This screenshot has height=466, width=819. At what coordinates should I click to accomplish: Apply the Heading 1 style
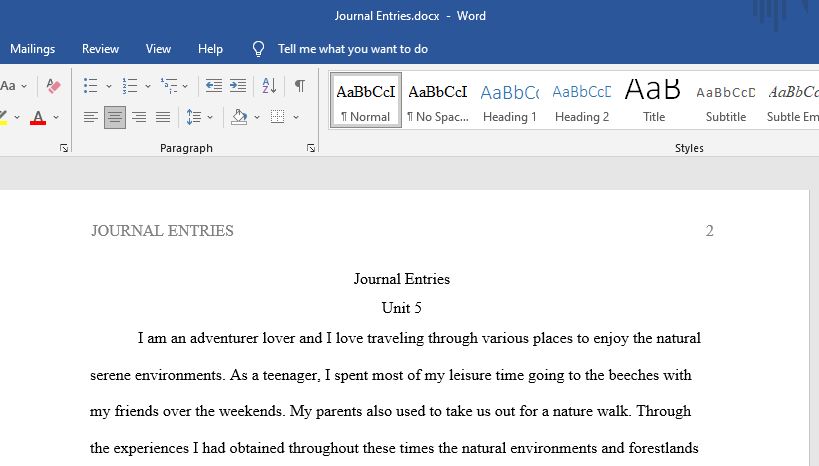pos(510,100)
